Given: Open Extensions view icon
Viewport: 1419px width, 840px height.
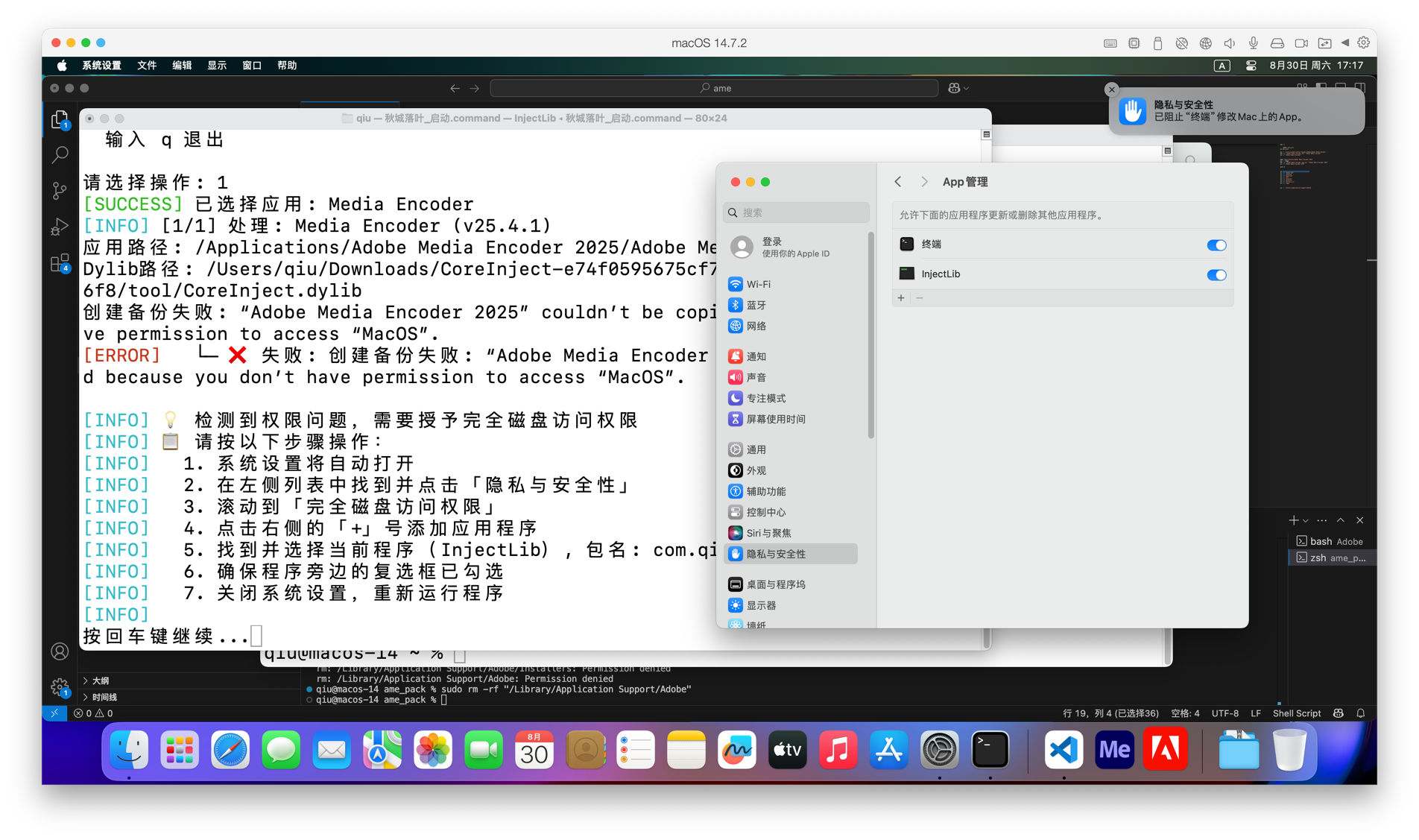Looking at the screenshot, I should pos(60,263).
